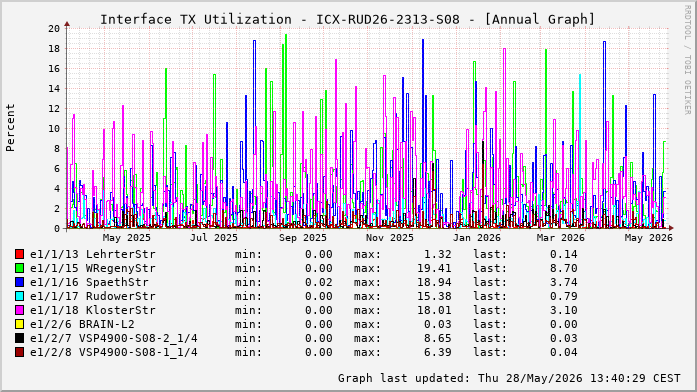Screen dimensions: 697x392
Task: Click the May 2025 x-axis label
Action: 127,238
